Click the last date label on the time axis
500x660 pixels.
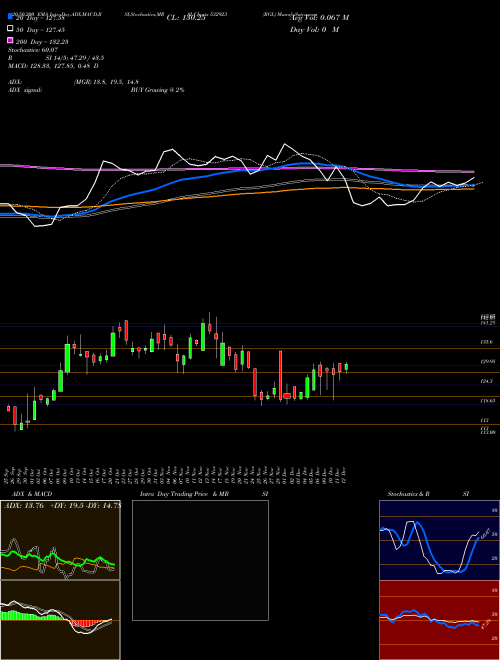[x=346, y=475]
